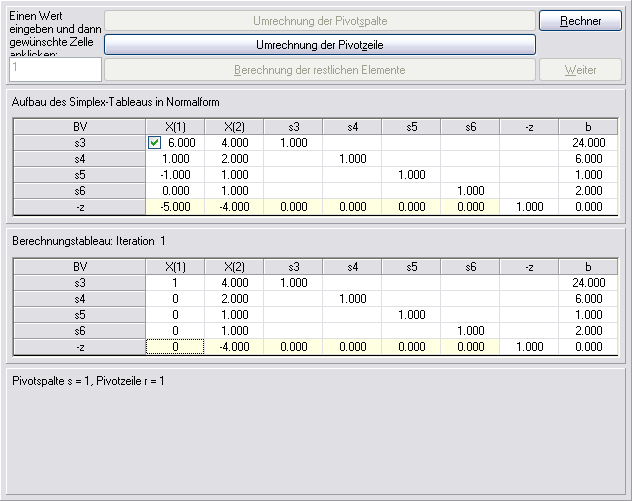Click the b column header in calculation tableau
The image size is (632, 501).
(588, 267)
